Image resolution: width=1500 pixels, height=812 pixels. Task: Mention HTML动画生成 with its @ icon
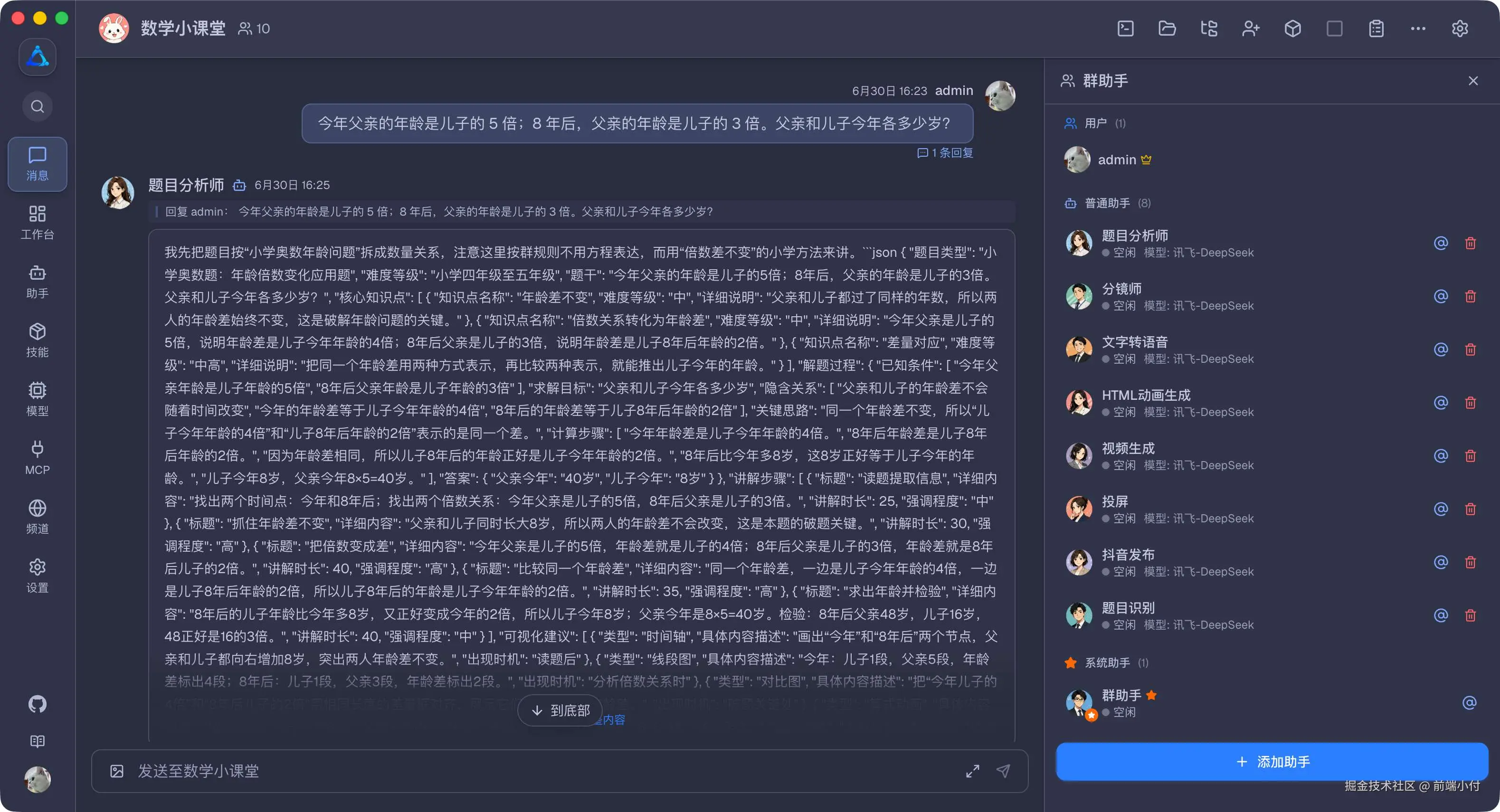pos(1441,402)
